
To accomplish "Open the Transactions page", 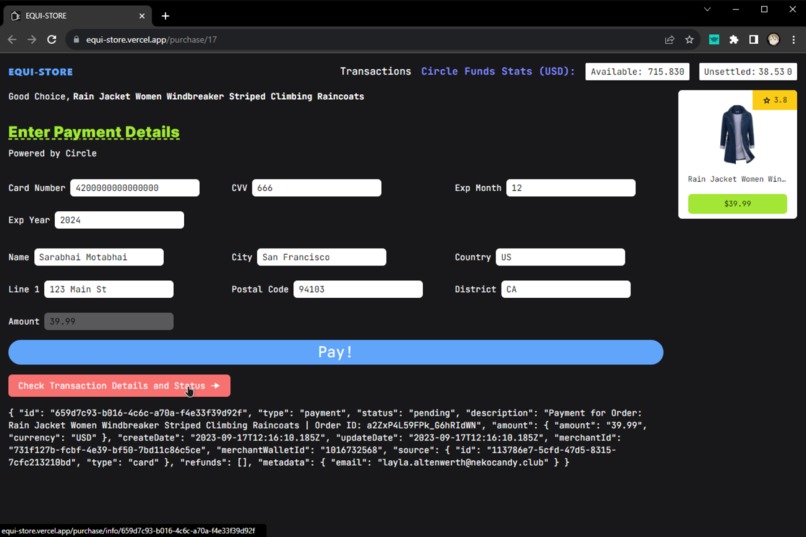I will click(375, 71).
